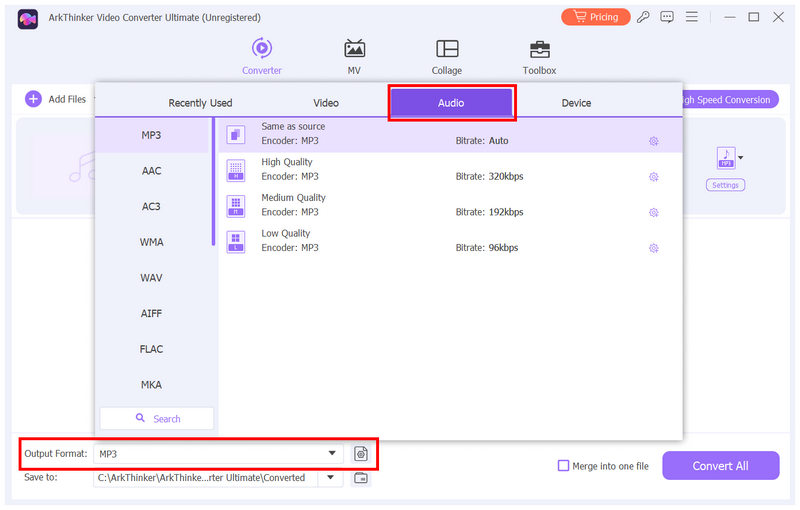The image size is (800, 510).
Task: Choose the Low Quality preset text
Action: 286,234
